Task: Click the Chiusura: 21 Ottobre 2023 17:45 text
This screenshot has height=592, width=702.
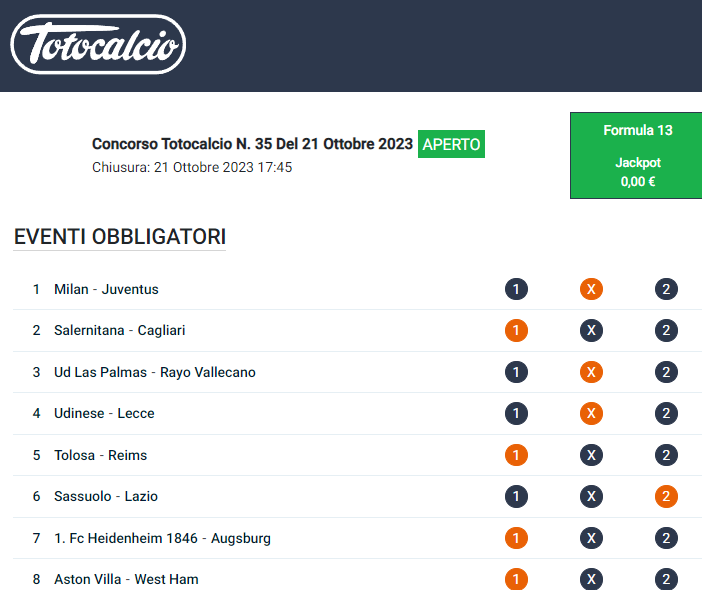Action: point(192,167)
